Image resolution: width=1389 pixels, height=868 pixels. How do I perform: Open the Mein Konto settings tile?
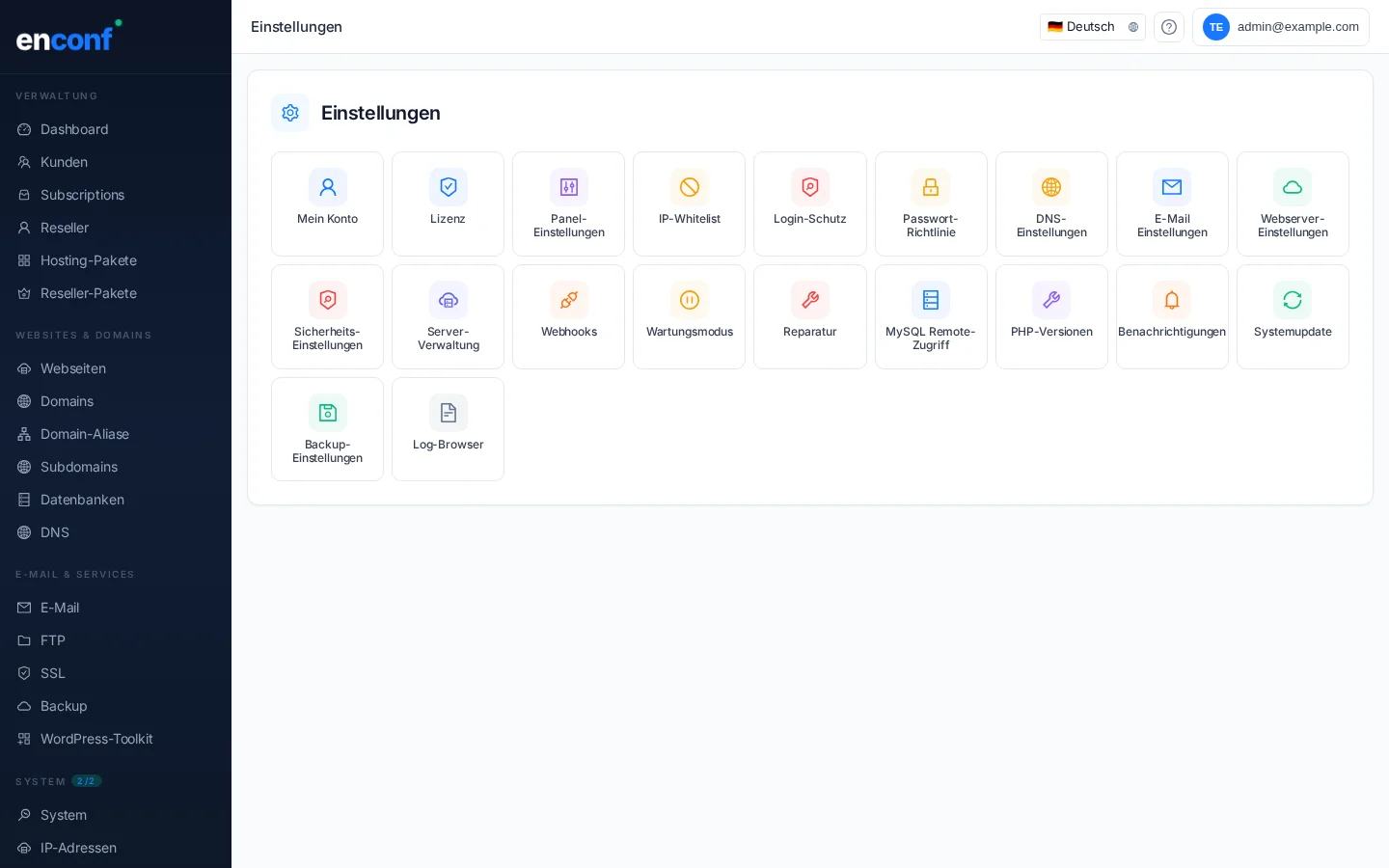(x=327, y=203)
